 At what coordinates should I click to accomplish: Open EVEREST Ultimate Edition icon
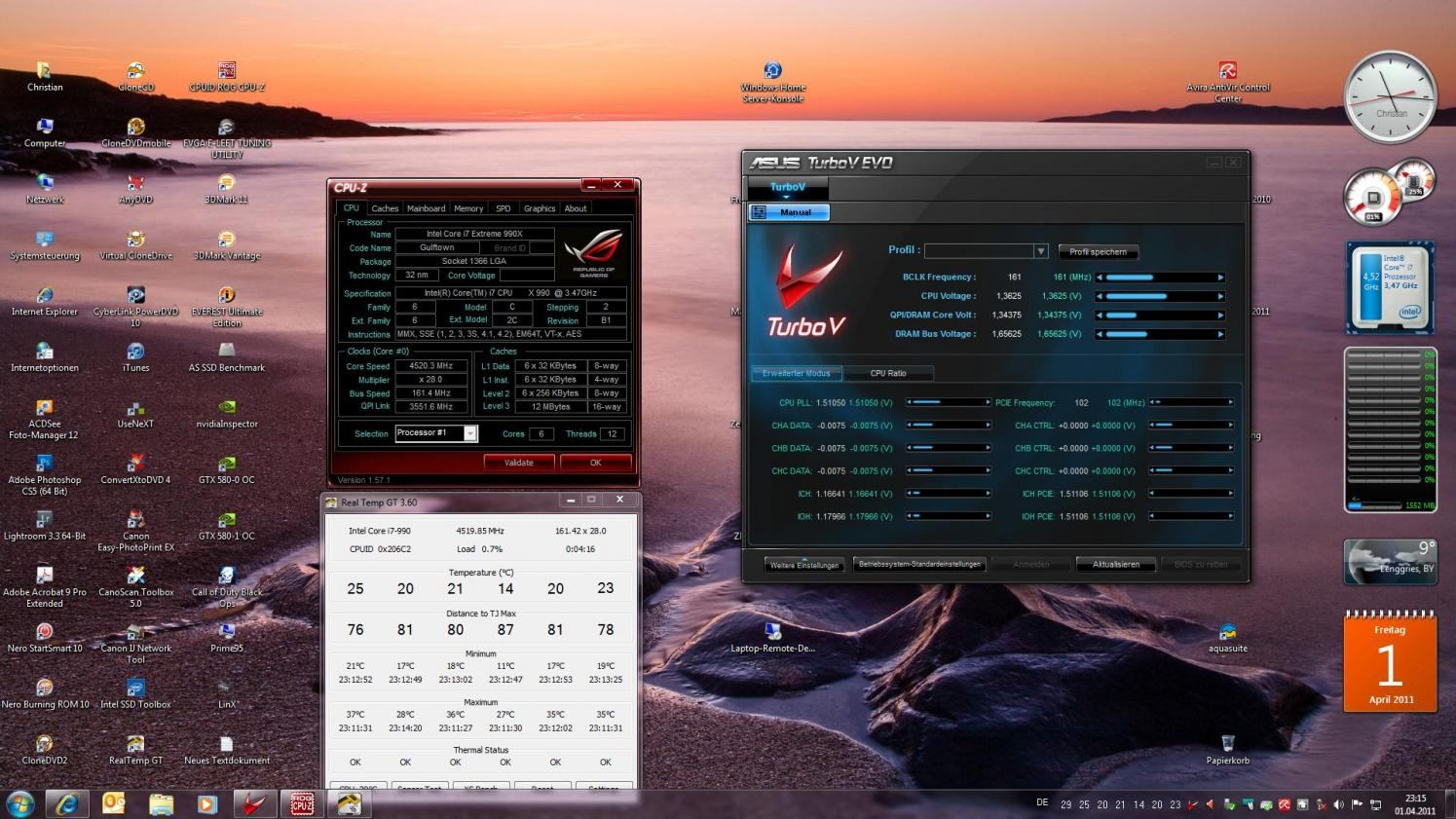coord(227,307)
